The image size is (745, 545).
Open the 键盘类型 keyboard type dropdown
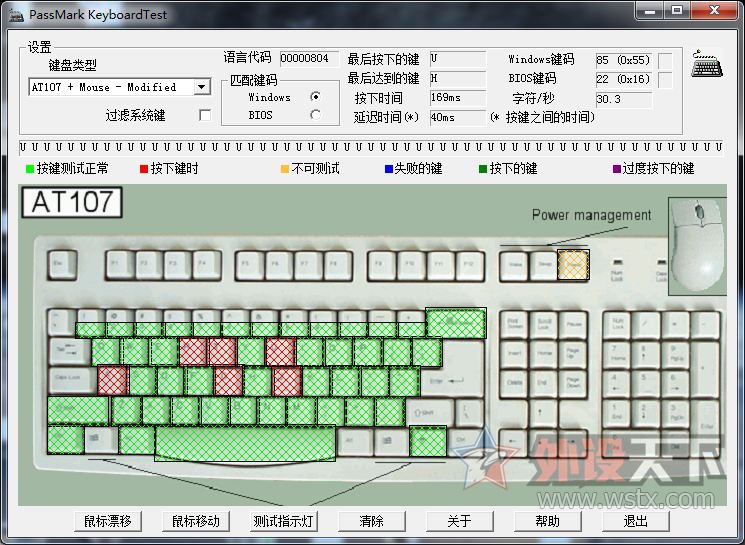202,87
